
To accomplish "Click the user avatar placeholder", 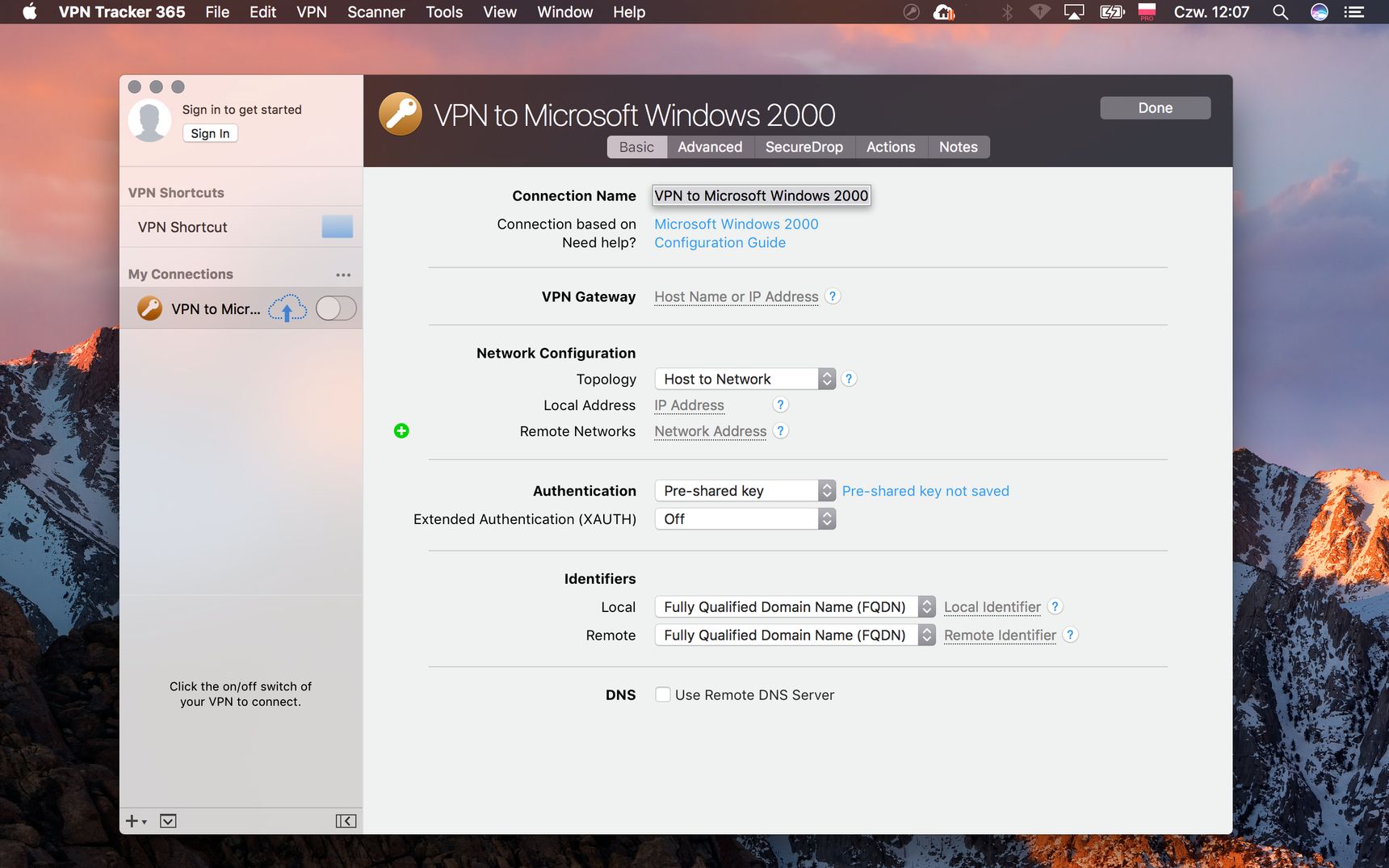I will 149,121.
